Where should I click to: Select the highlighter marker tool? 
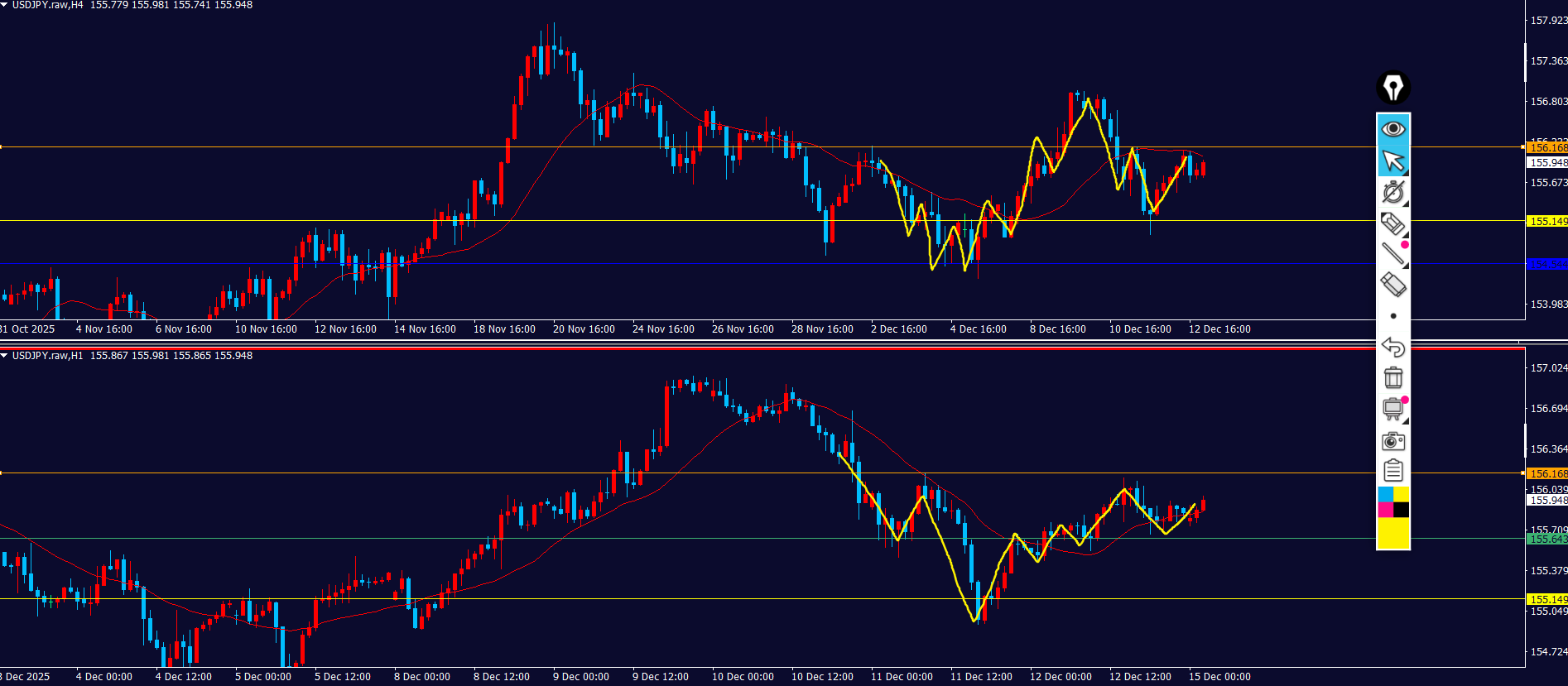tap(1393, 223)
